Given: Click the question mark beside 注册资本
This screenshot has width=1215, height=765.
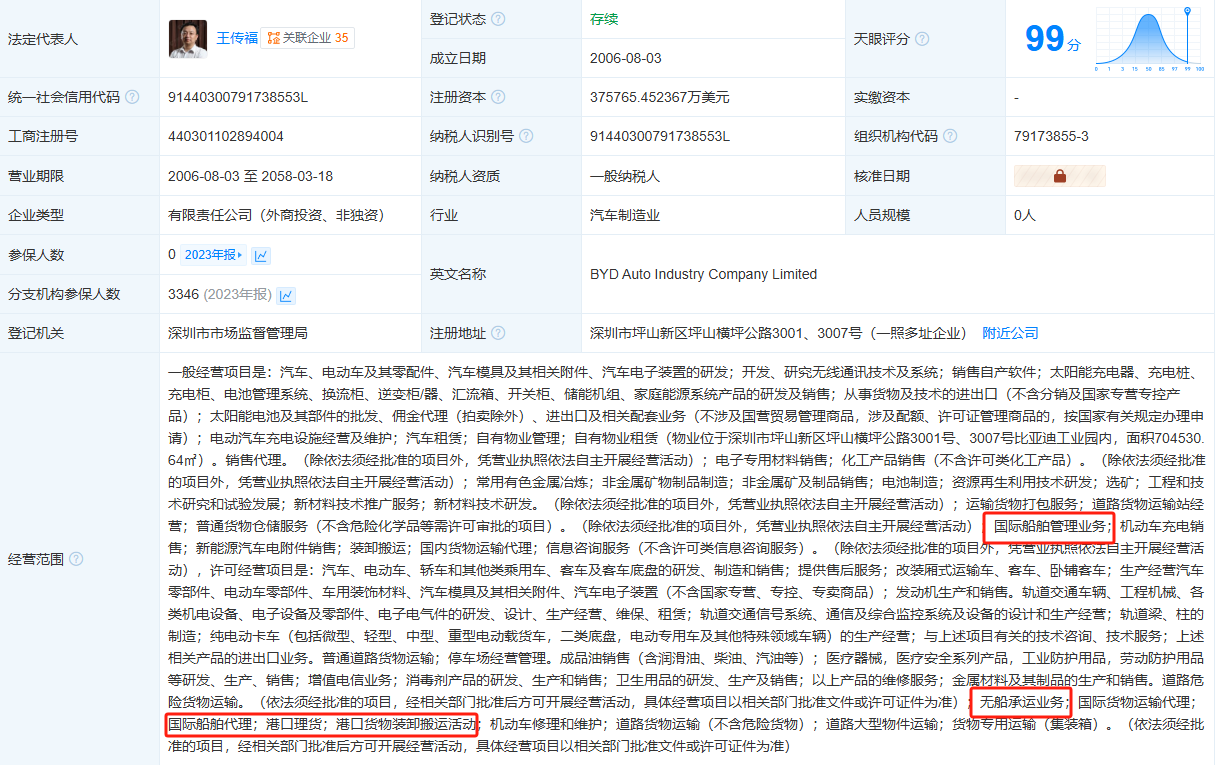Looking at the screenshot, I should [498, 97].
